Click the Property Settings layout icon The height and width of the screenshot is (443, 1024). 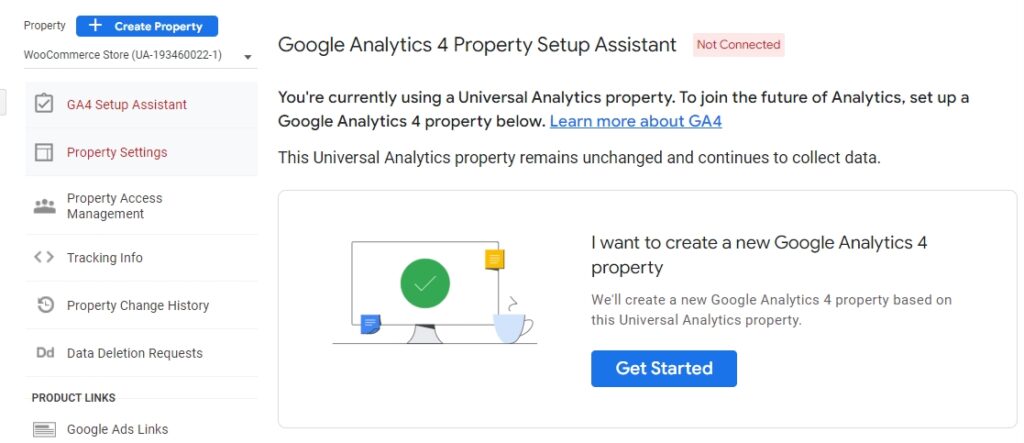[x=44, y=152]
